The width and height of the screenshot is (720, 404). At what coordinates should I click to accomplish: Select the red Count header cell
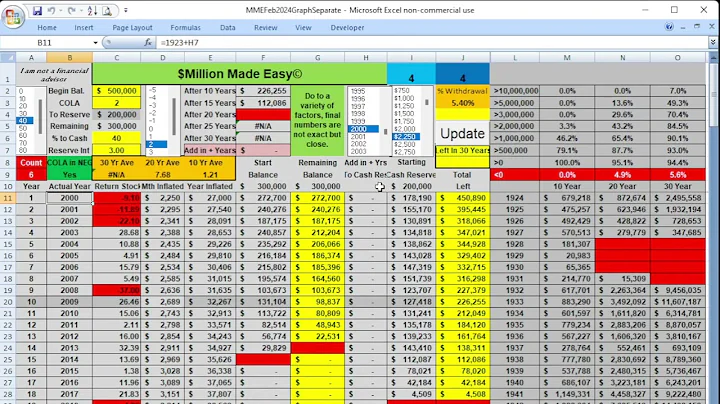tap(31, 163)
